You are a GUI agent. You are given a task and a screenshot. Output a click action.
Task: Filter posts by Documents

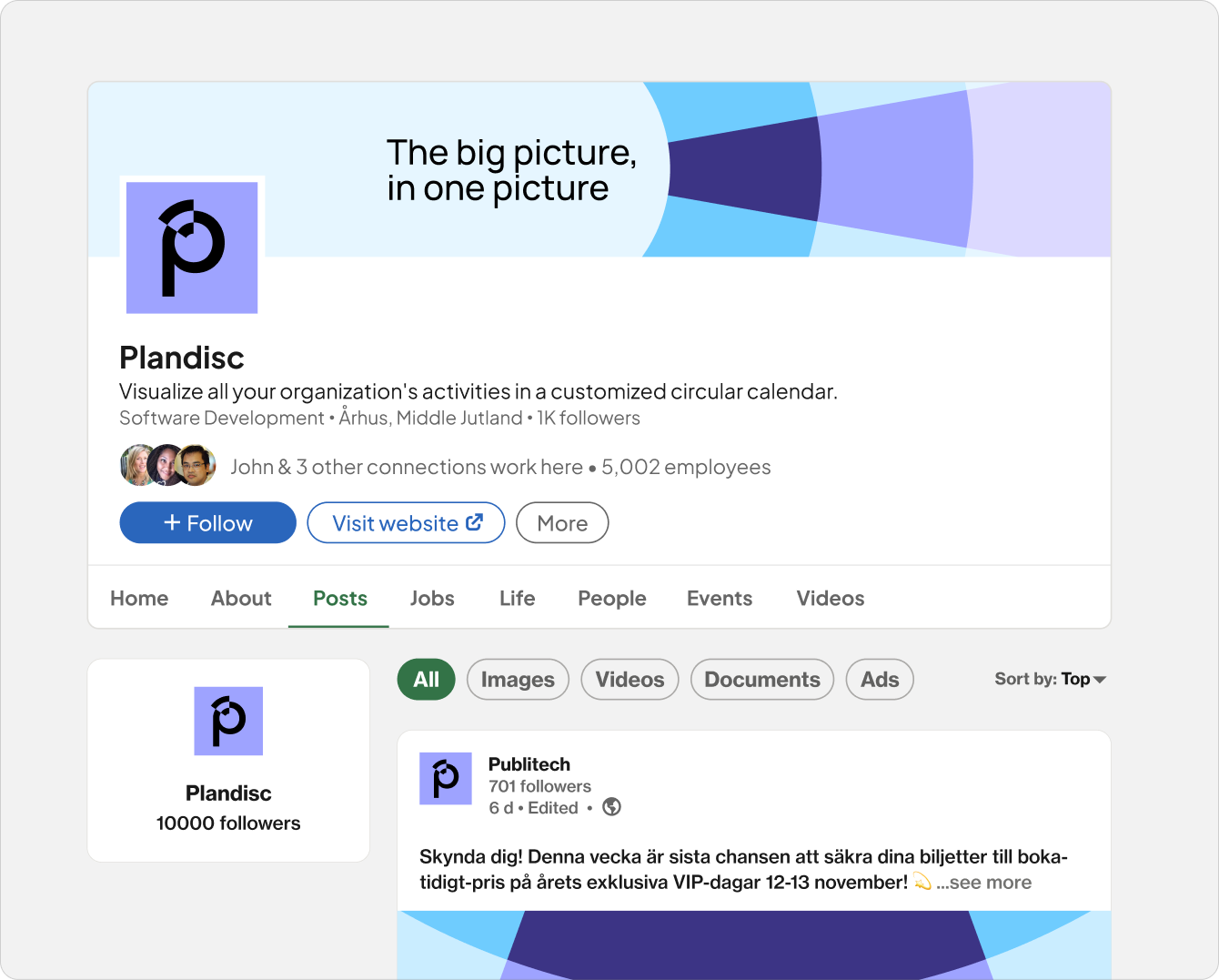click(x=762, y=680)
